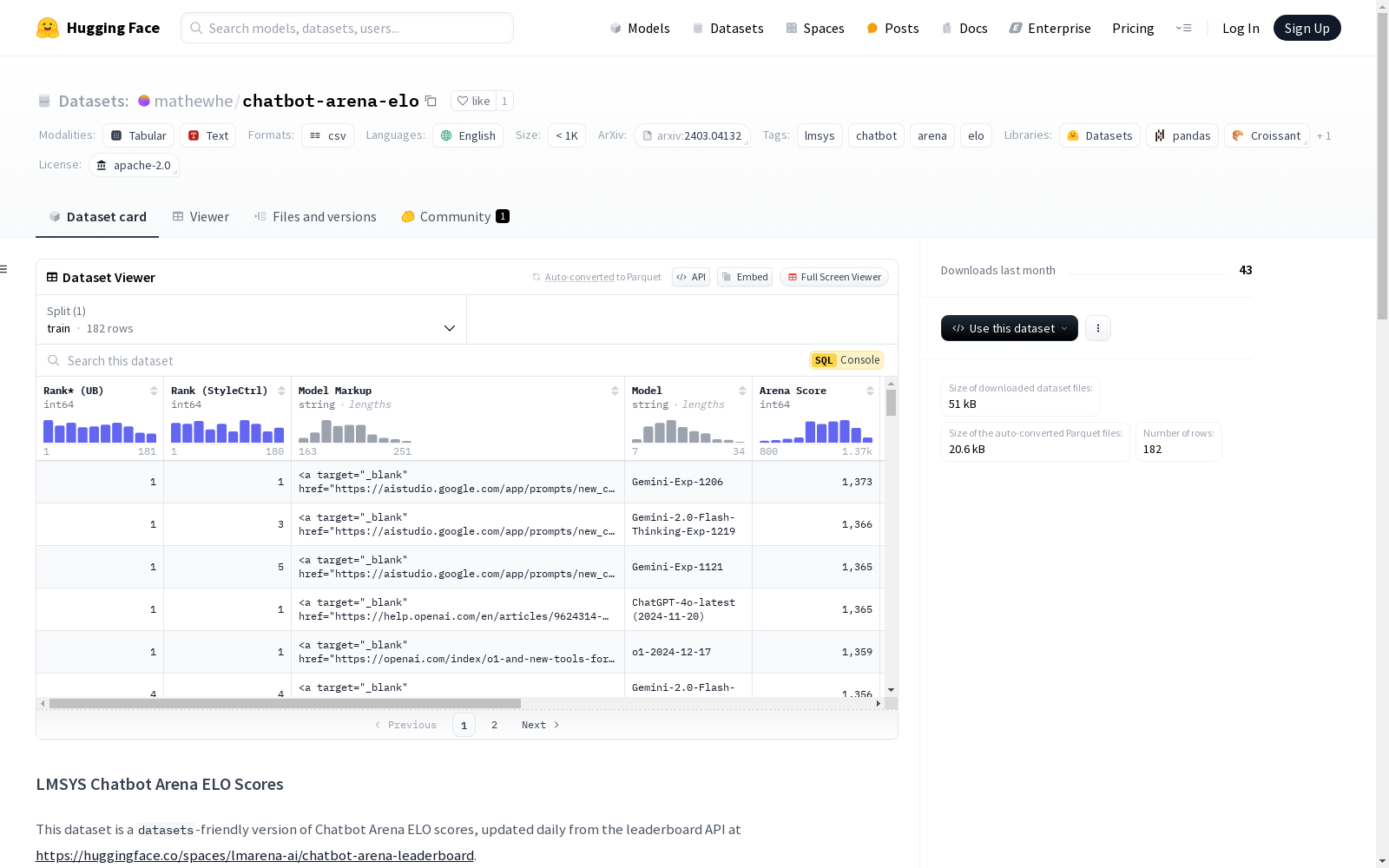This screenshot has height=868, width=1389.
Task: Open Enterprise in the top navigation
Action: tap(1050, 28)
